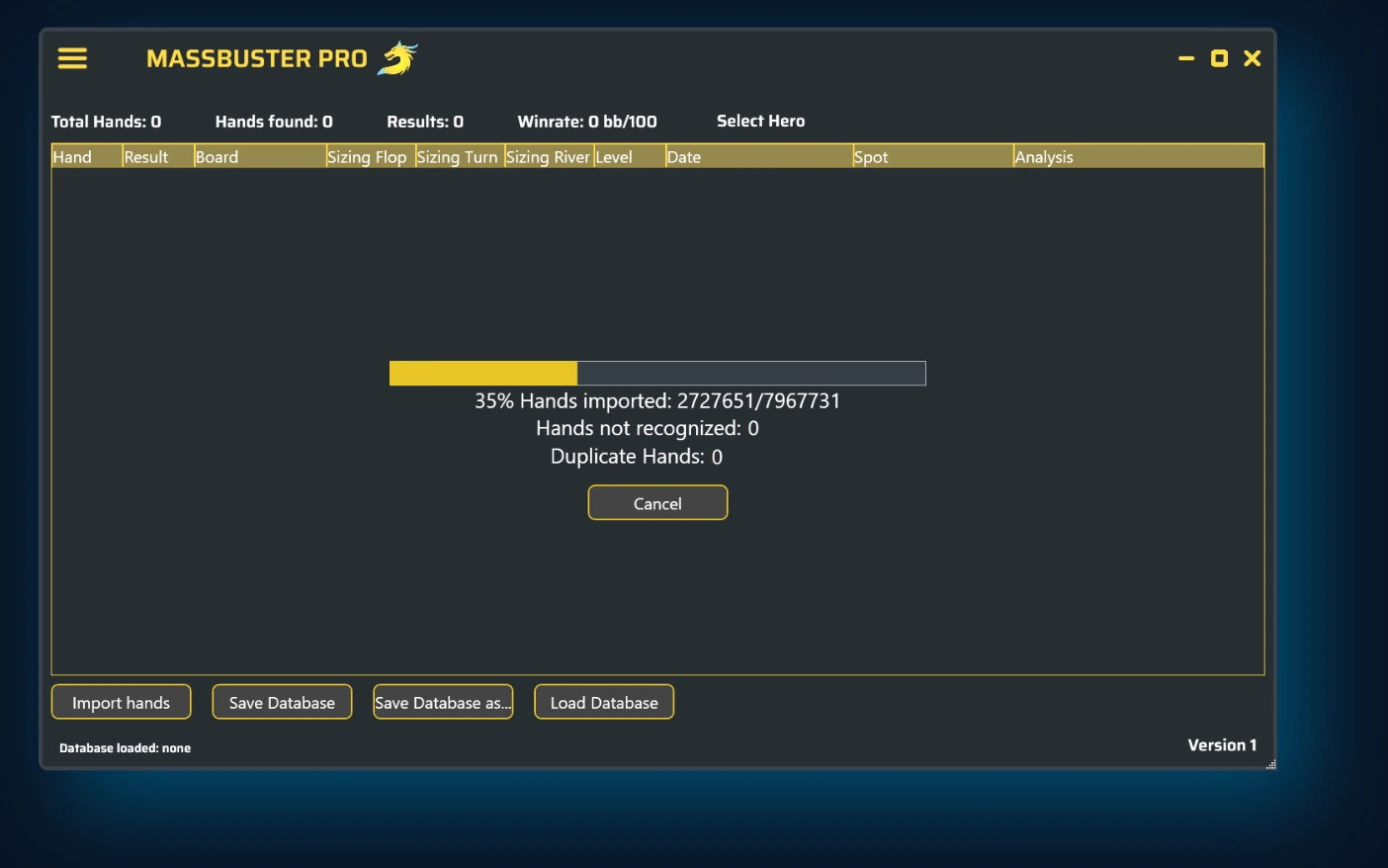This screenshot has width=1388, height=868.
Task: Open the hamburger menu
Action: pos(72,58)
